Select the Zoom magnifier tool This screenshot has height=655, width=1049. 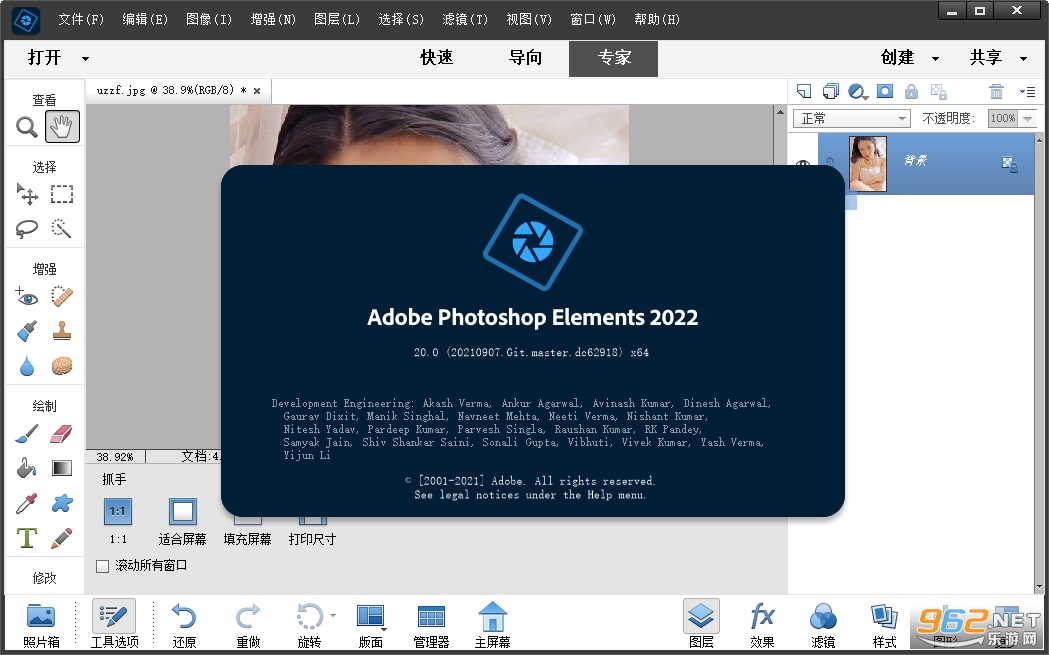point(27,126)
